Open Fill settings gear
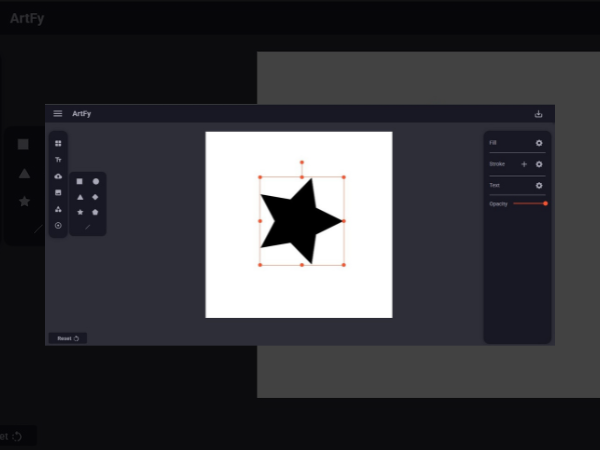The height and width of the screenshot is (450, 600). tap(539, 143)
